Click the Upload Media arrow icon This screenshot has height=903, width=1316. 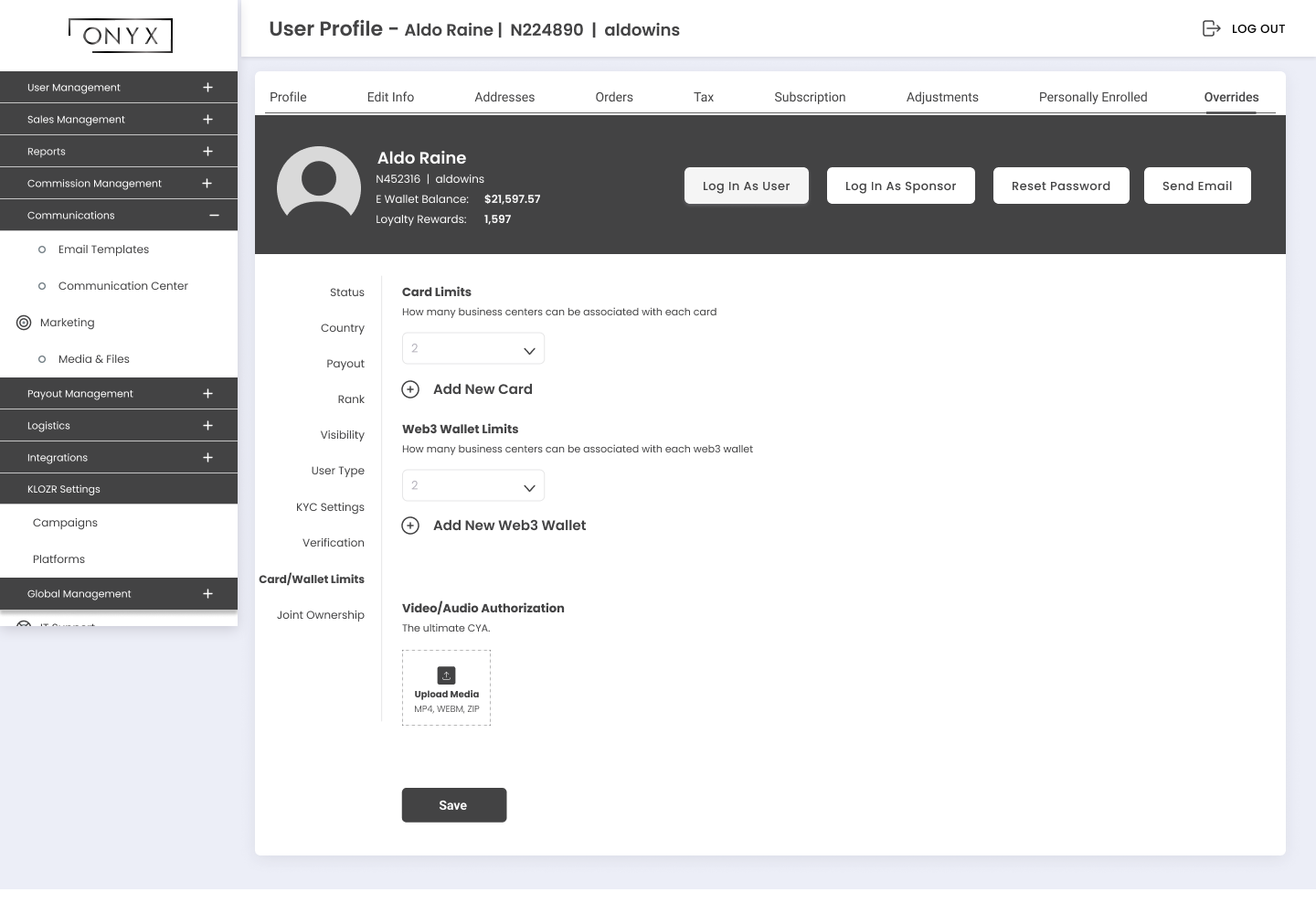click(x=447, y=675)
